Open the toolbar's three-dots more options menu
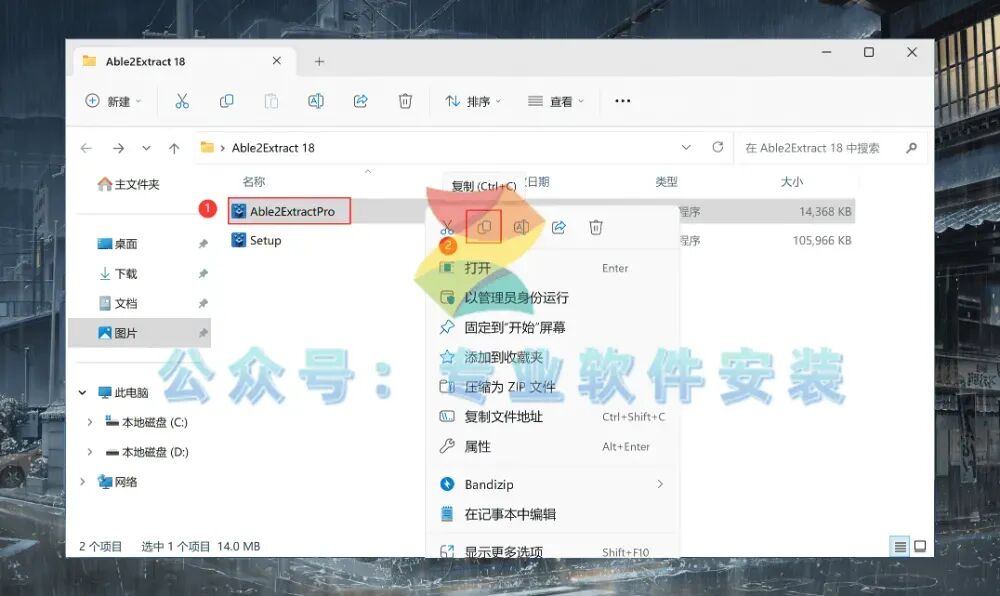 click(x=622, y=101)
